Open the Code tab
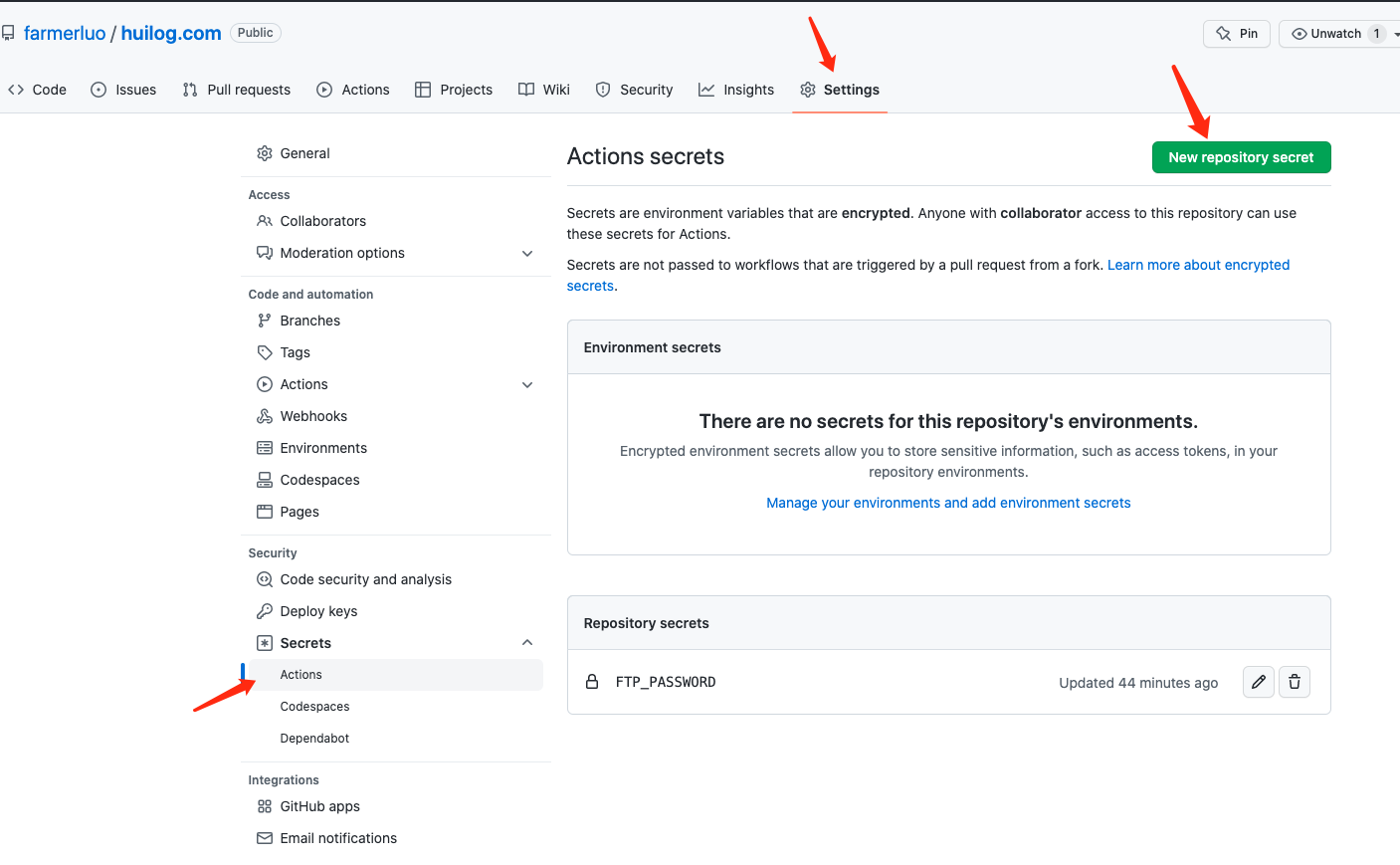The width and height of the screenshot is (1400, 865). pos(37,90)
